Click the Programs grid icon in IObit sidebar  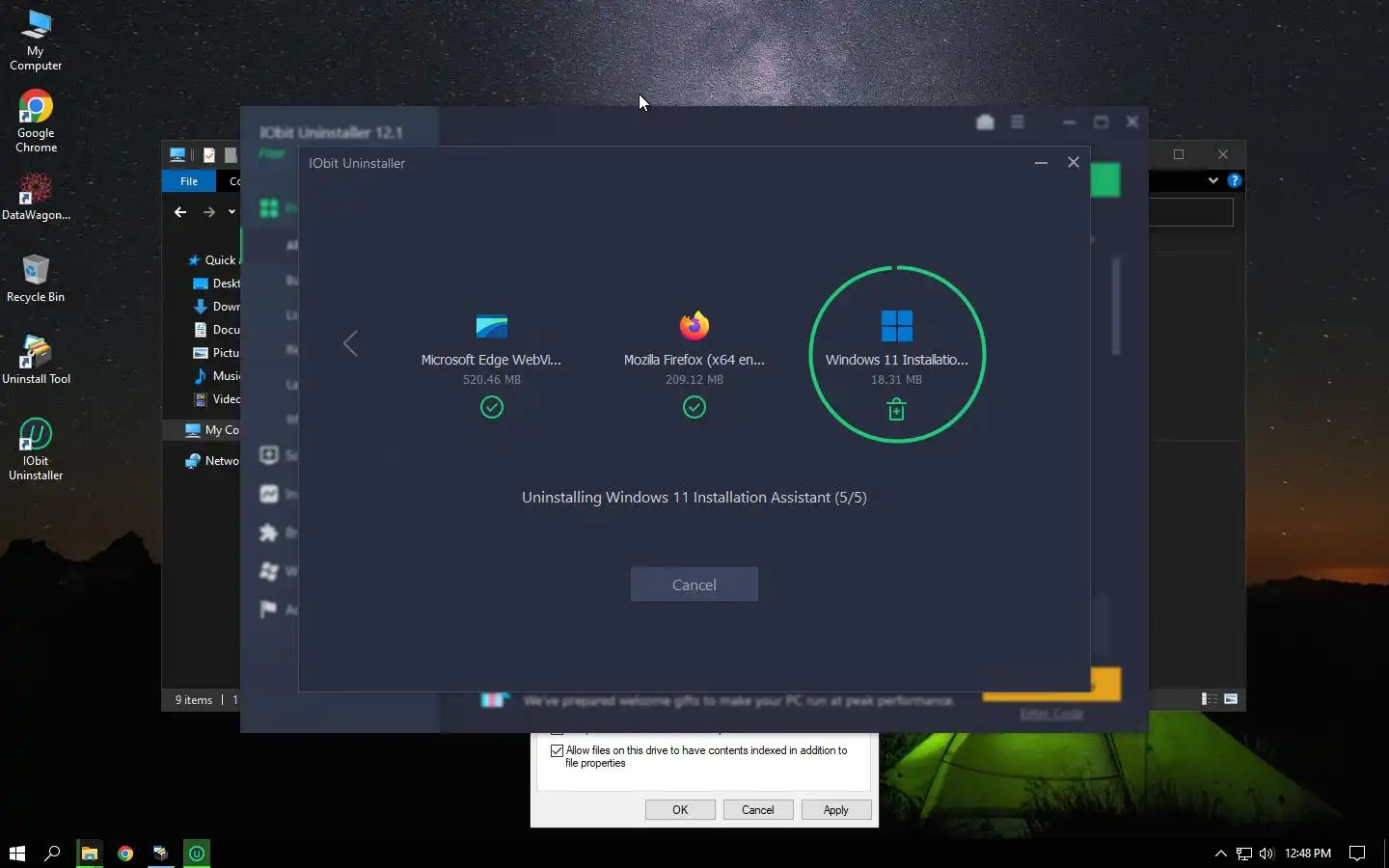(x=269, y=208)
